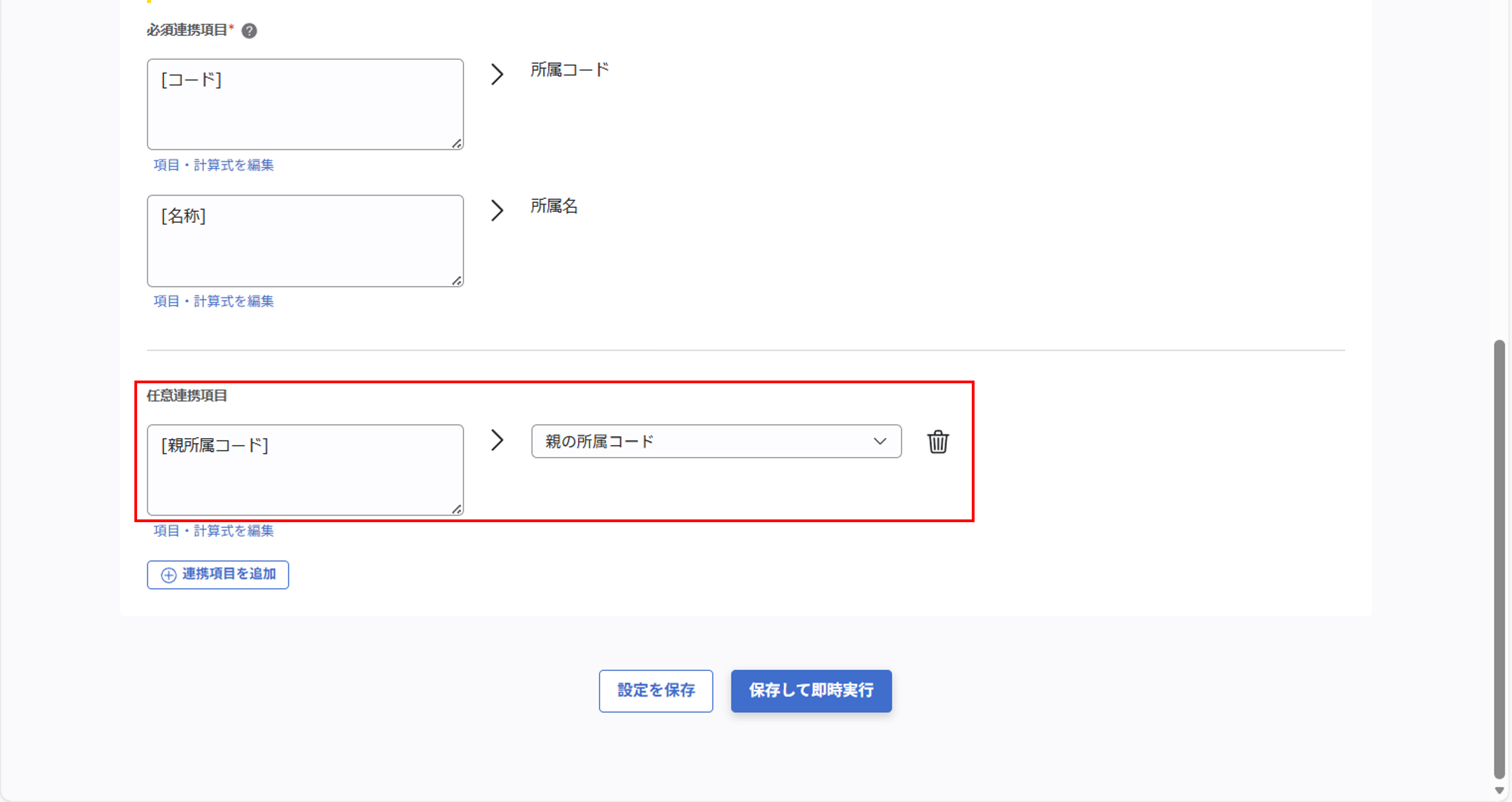Screen dimensions: 1512x802
Task: Open the 親の所属コード dropdown
Action: tap(716, 441)
